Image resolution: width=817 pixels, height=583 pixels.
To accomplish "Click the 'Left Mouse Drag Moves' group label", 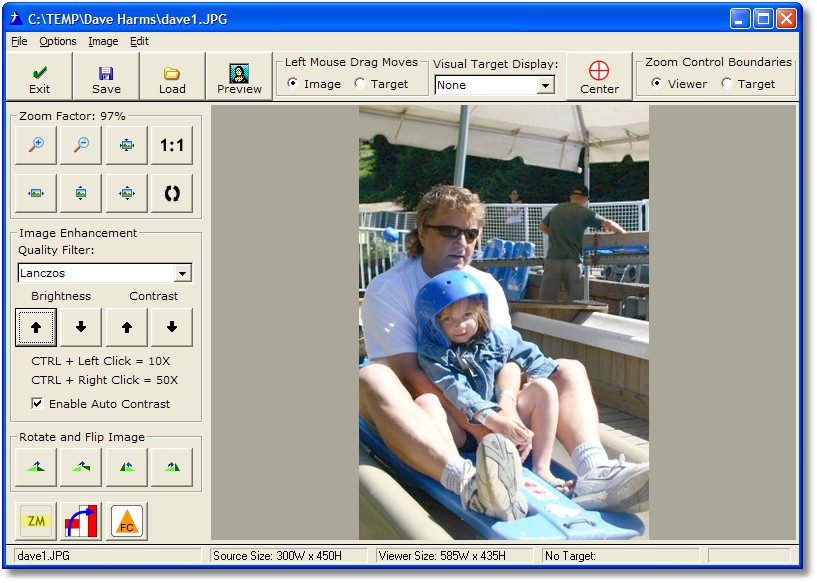I will 351,62.
